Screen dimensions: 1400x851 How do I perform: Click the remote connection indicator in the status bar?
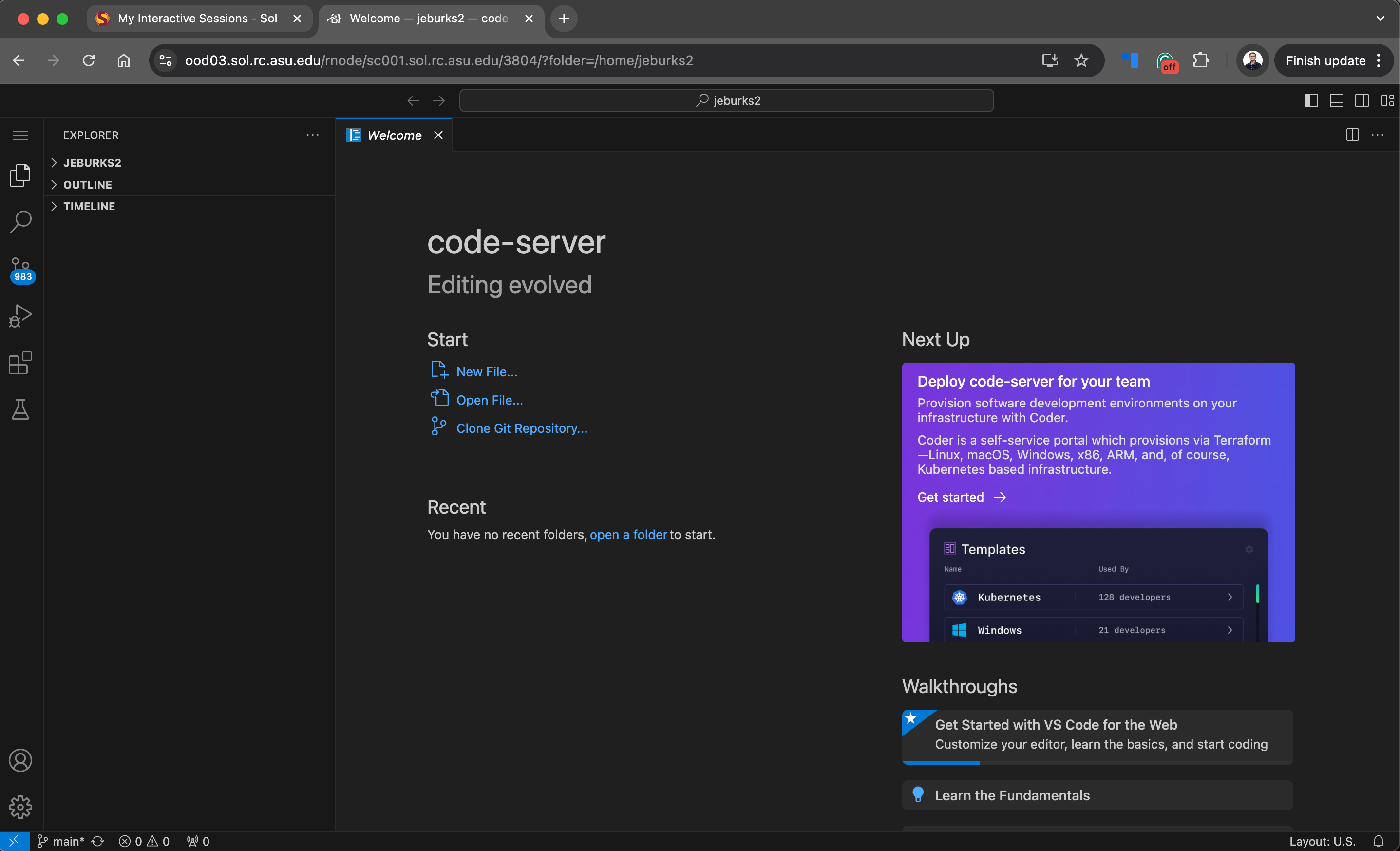click(14, 841)
